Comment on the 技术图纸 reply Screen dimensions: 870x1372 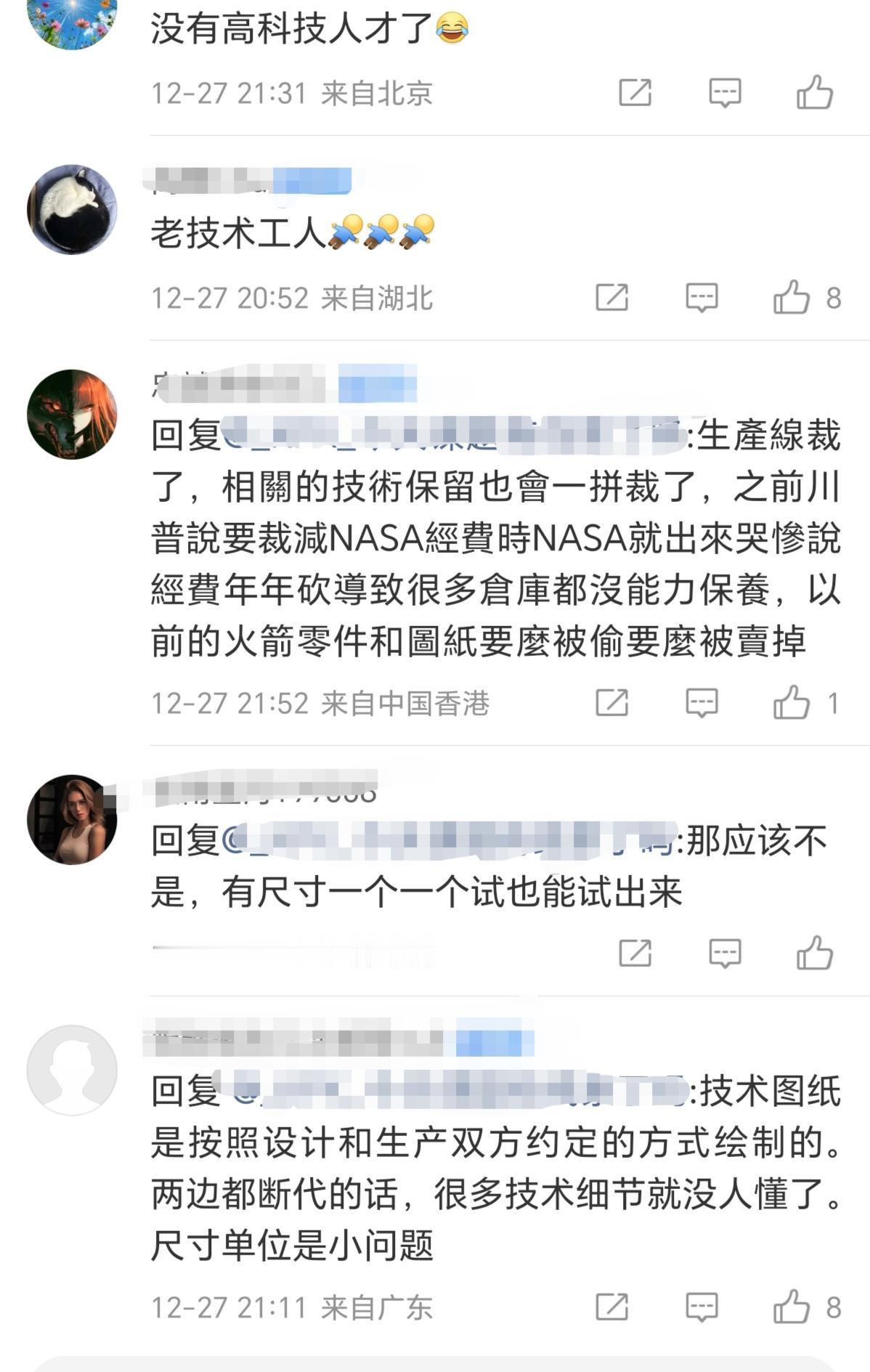(x=702, y=1307)
